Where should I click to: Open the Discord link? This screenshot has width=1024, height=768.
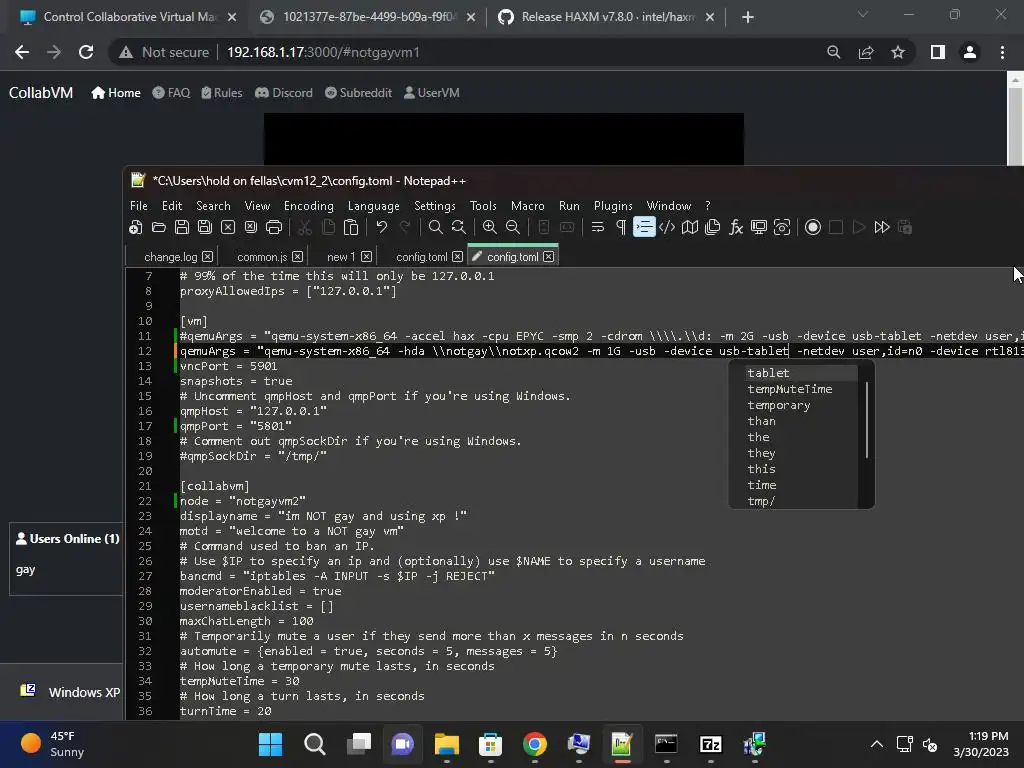(x=284, y=93)
